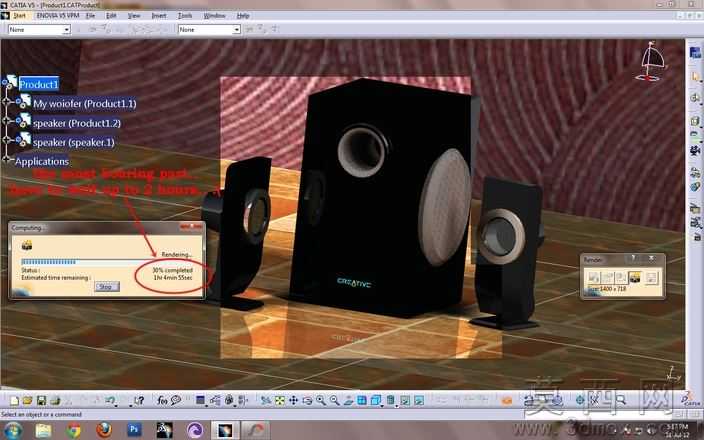This screenshot has height=440, width=704.
Task: Open the Edit menu
Action: (111, 16)
